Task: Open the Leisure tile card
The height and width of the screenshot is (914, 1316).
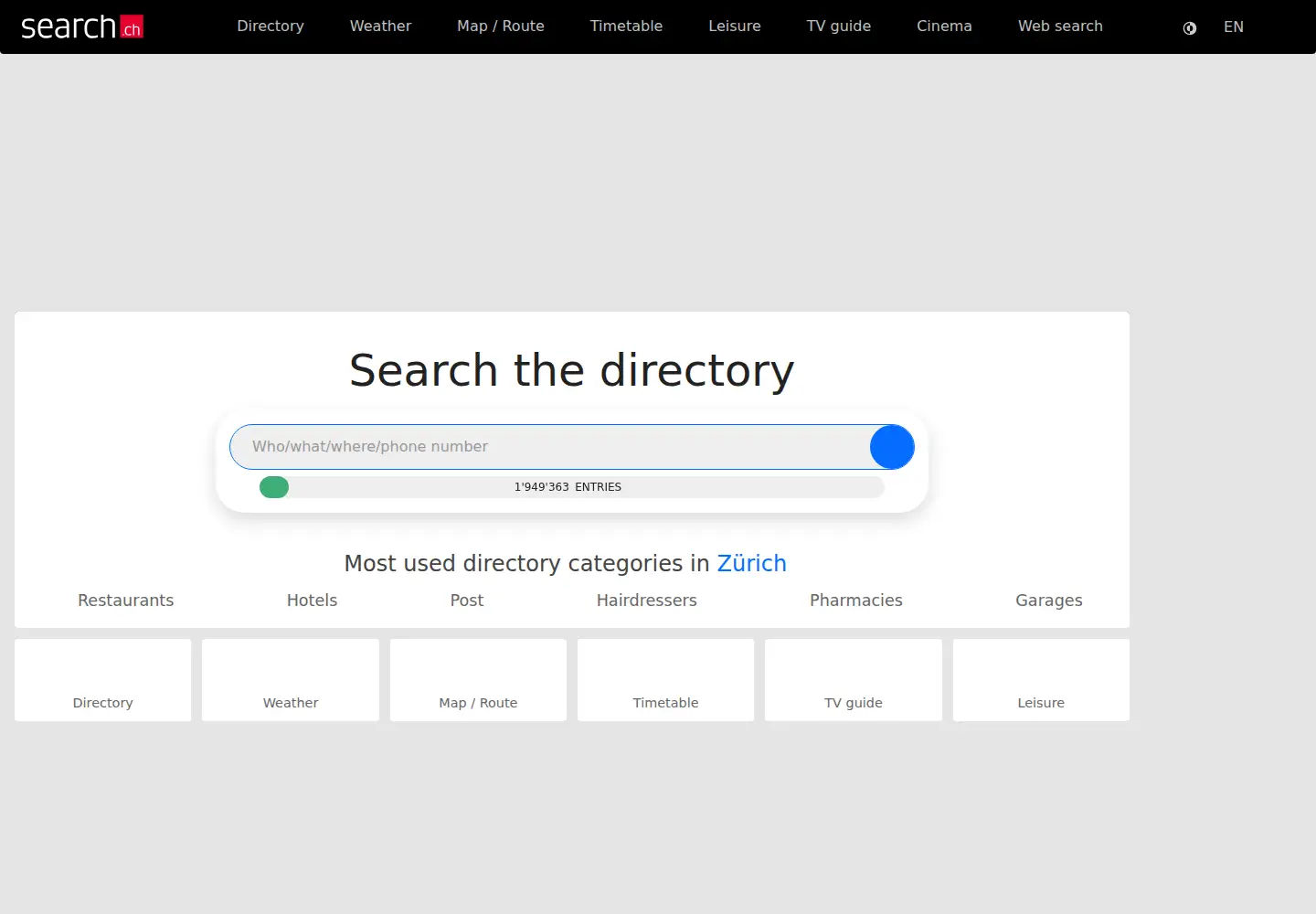Action: (1041, 680)
